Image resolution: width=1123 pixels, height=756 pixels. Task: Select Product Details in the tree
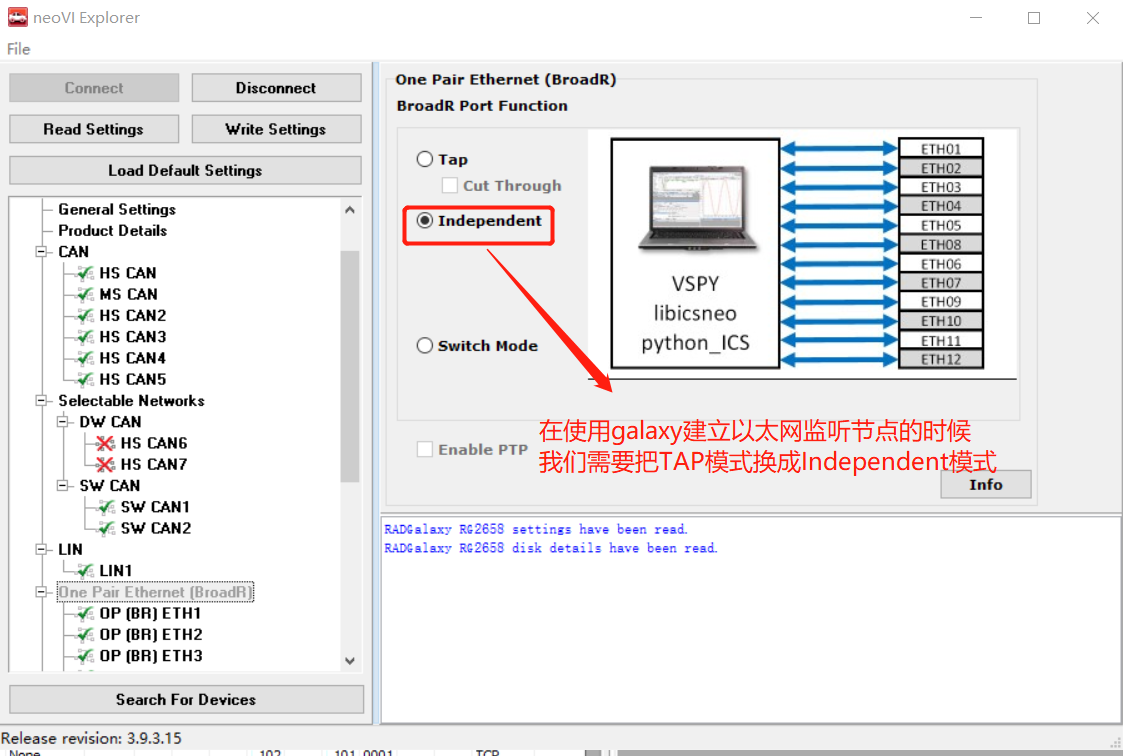112,231
